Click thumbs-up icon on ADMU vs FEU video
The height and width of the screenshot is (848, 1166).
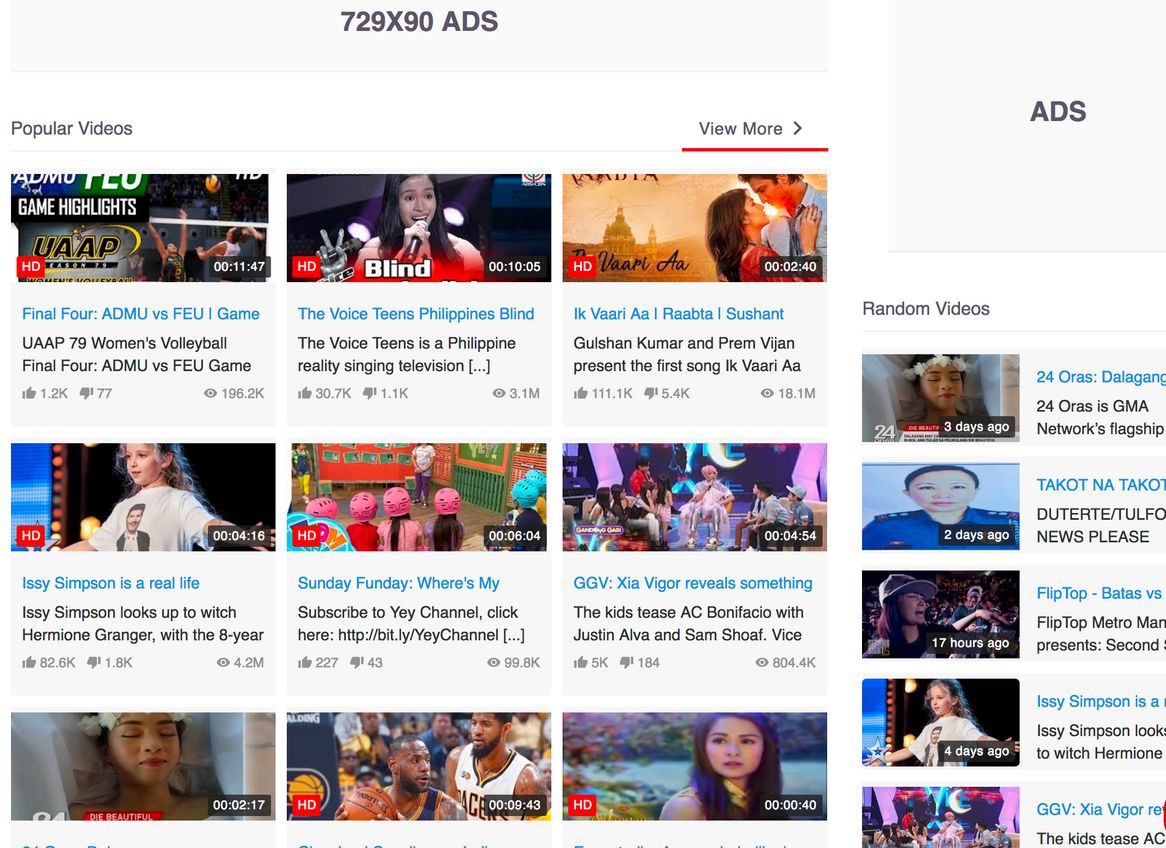(29, 394)
